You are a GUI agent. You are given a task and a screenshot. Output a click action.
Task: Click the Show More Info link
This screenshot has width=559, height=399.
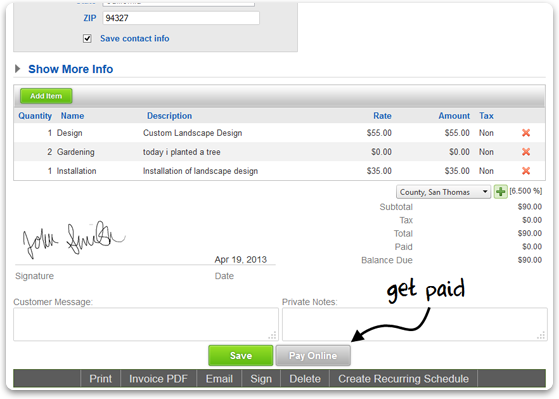point(71,69)
